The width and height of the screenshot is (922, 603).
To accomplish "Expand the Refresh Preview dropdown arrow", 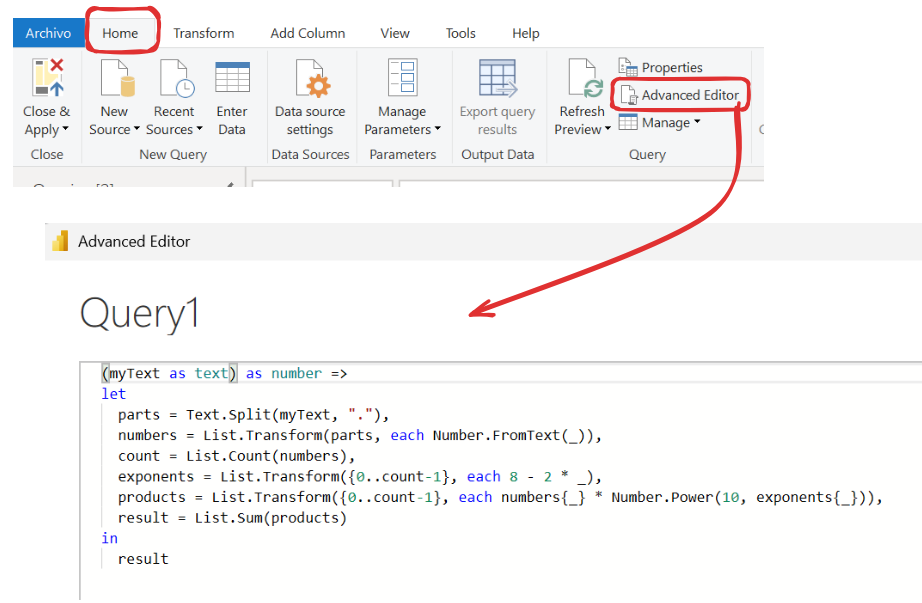I will (x=607, y=128).
